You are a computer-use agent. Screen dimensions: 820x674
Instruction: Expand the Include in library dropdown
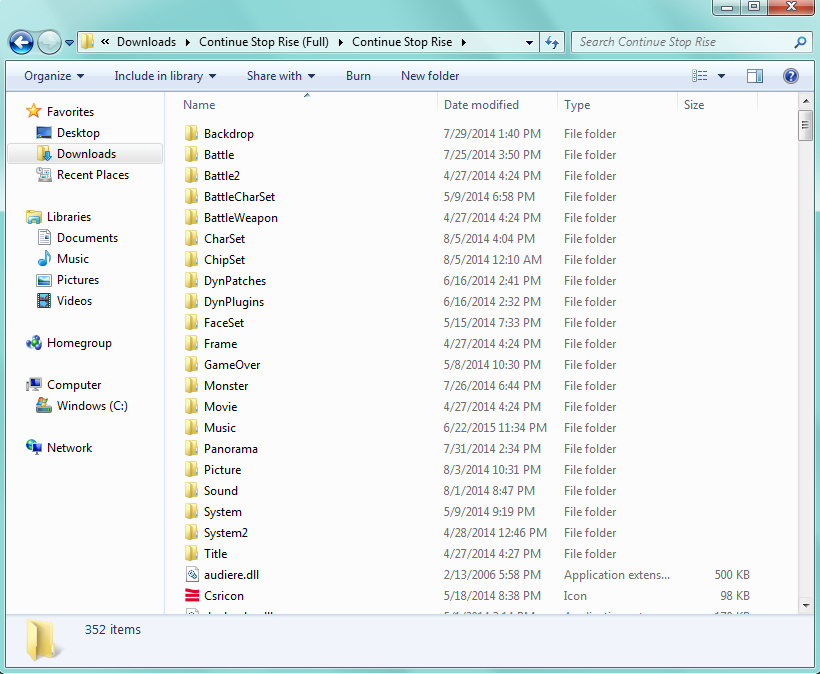coord(164,76)
